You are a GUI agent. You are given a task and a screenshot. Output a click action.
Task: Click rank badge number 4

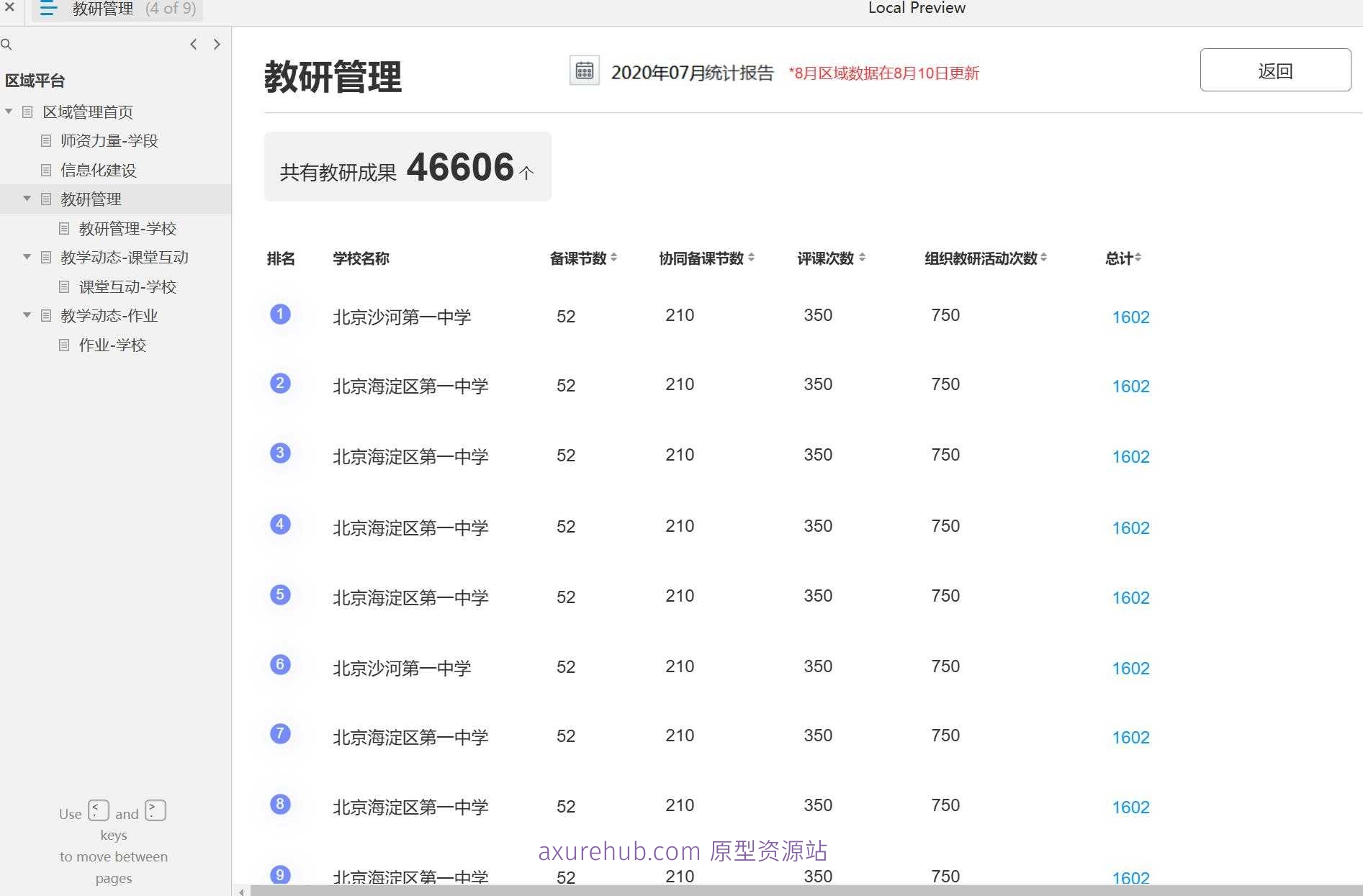coord(280,524)
